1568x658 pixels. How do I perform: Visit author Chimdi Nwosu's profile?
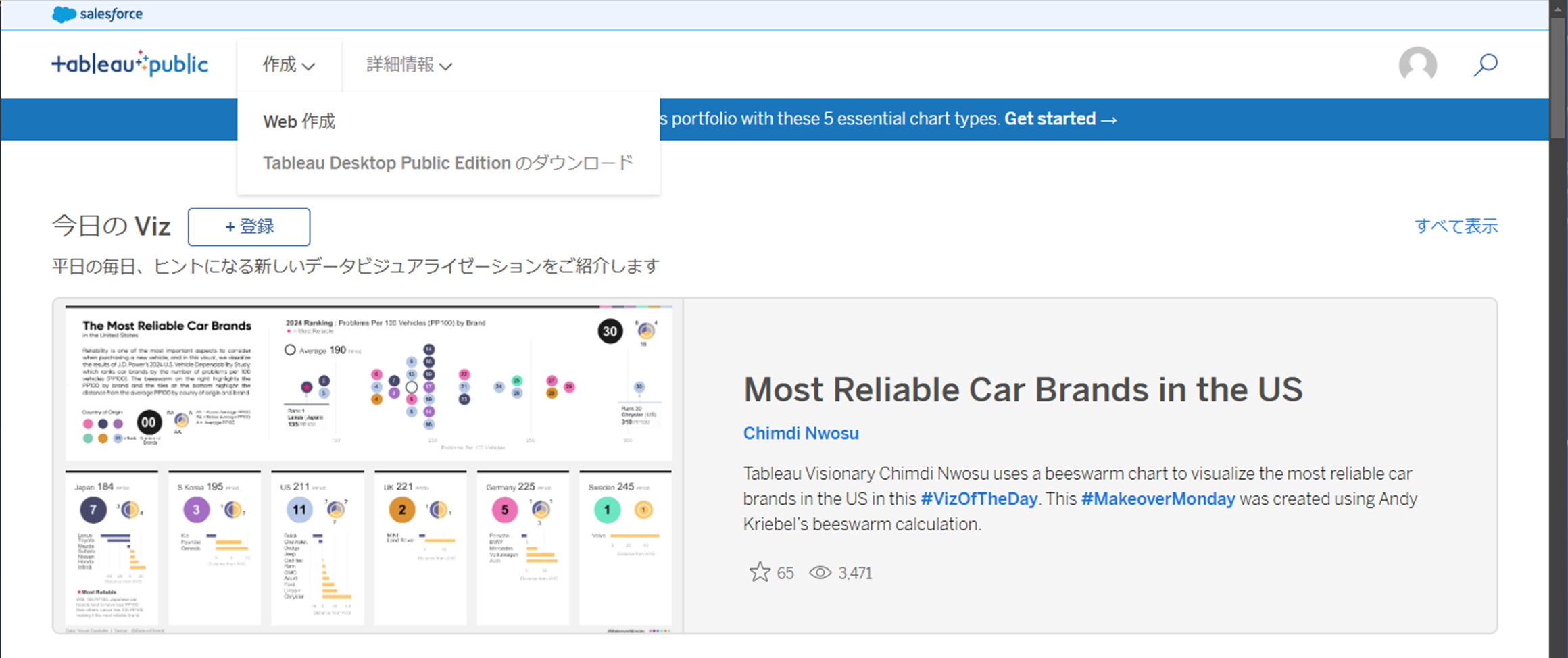801,433
